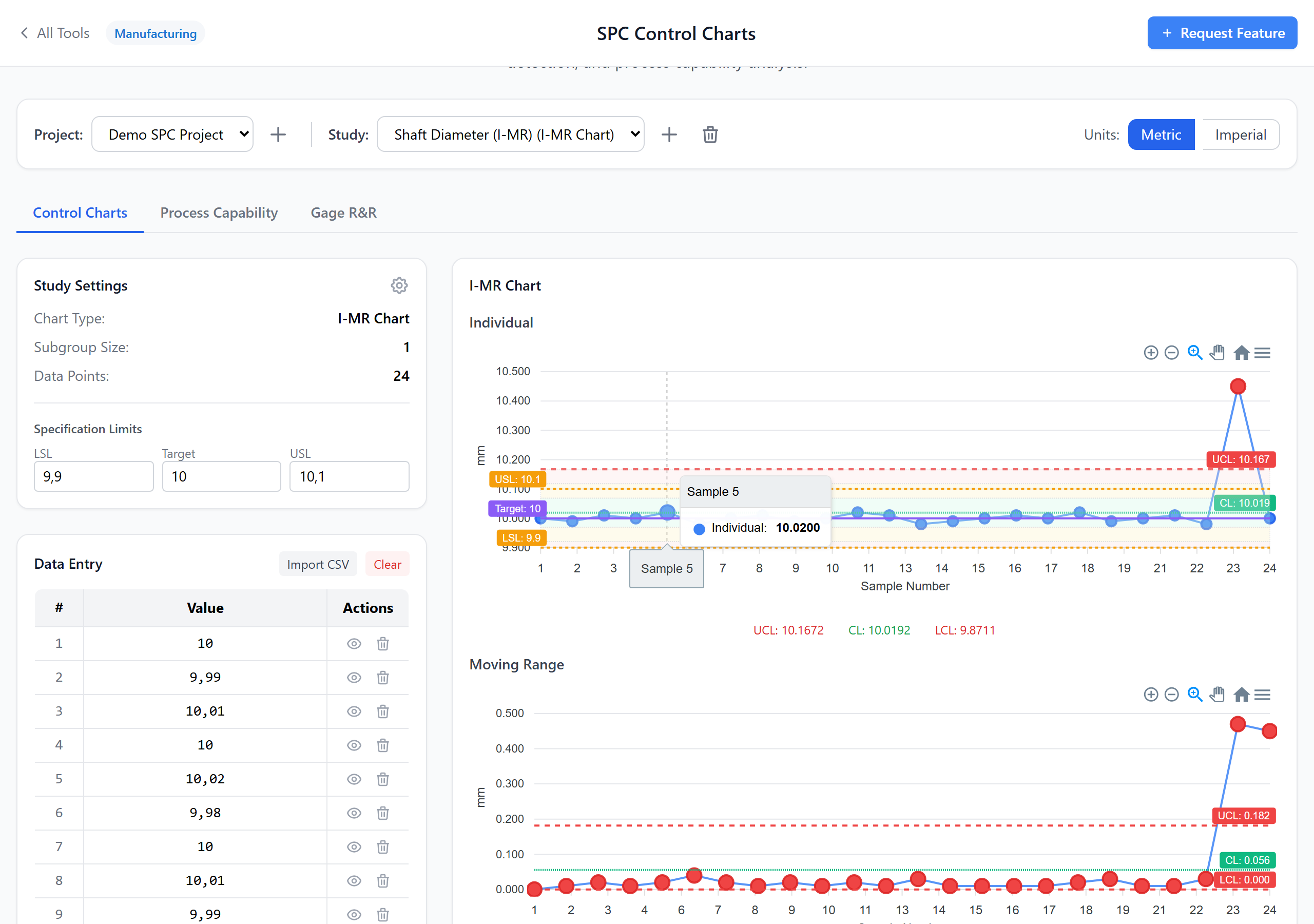Screen dimensions: 1314x924
Task: Toggle visibility eye for data row 1
Action: [354, 644]
